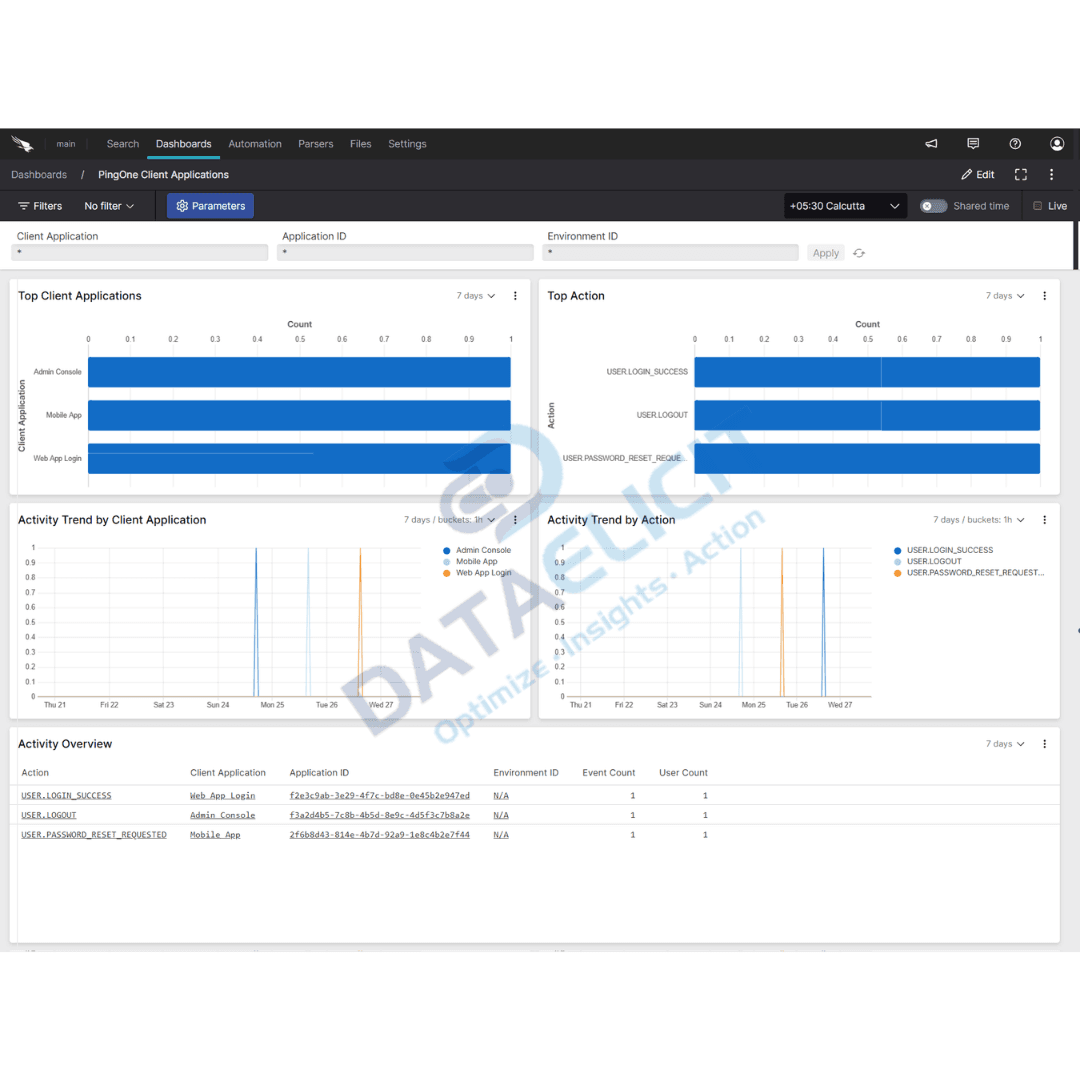Image resolution: width=1080 pixels, height=1080 pixels.
Task: Refresh parameters with the refresh icon
Action: tap(858, 253)
